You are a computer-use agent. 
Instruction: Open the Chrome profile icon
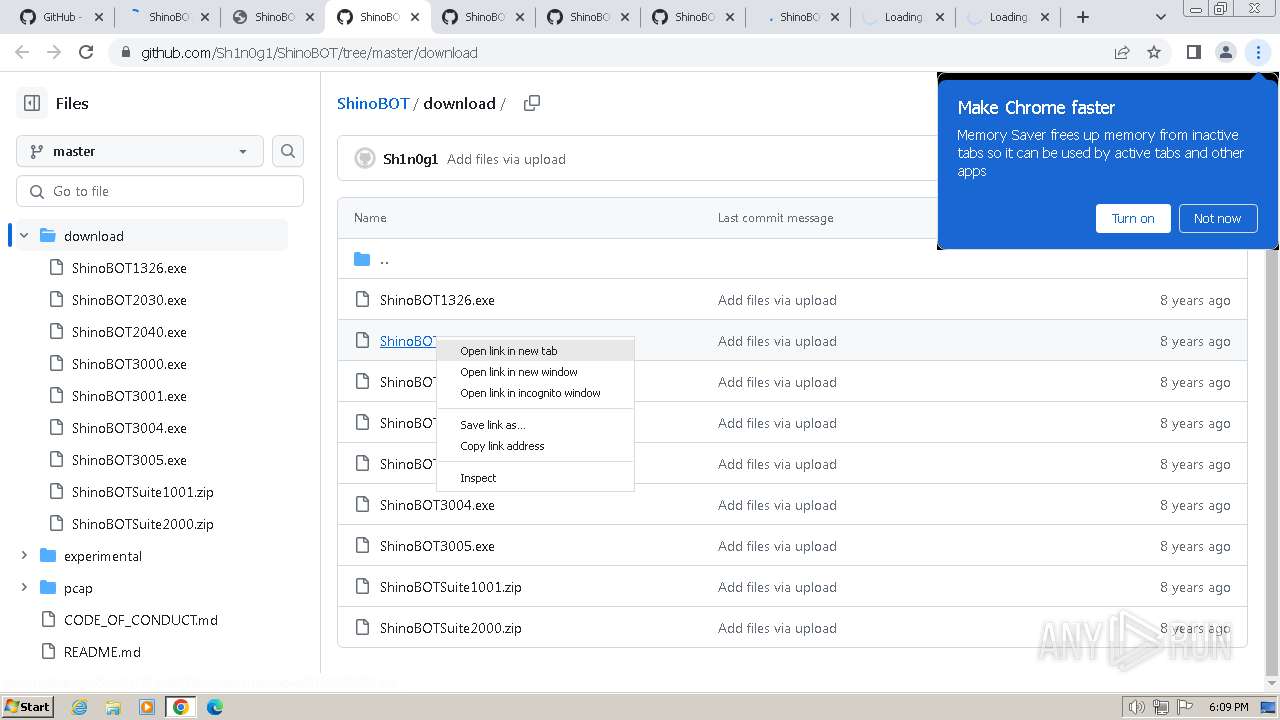1226,52
